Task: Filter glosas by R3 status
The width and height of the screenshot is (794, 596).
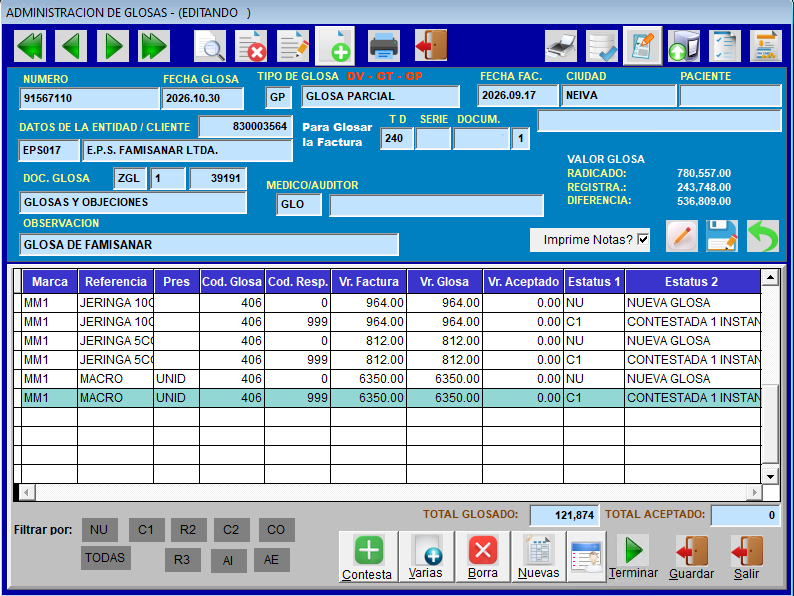Action: [x=182, y=560]
